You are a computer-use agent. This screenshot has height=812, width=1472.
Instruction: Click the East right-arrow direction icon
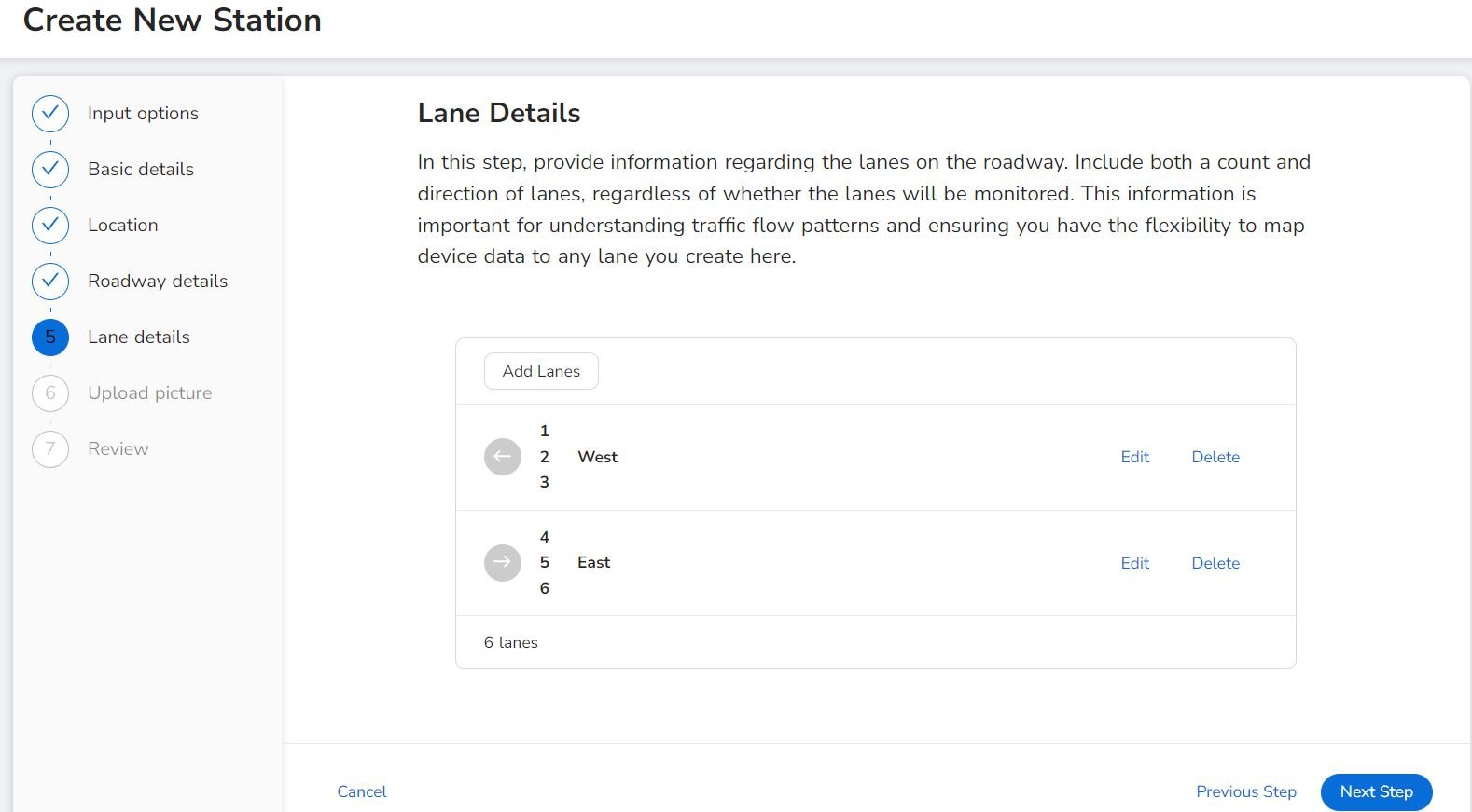pos(502,563)
